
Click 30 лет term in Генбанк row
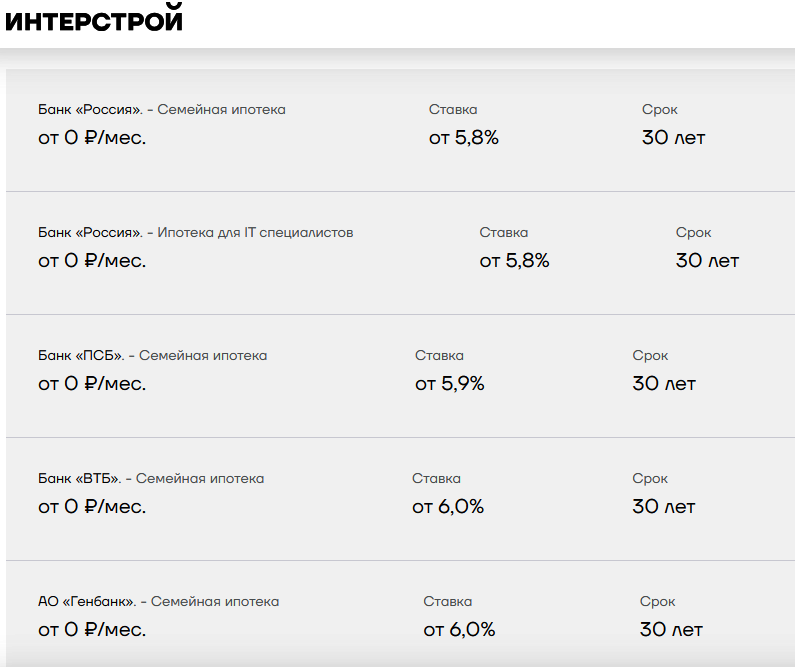coord(671,630)
